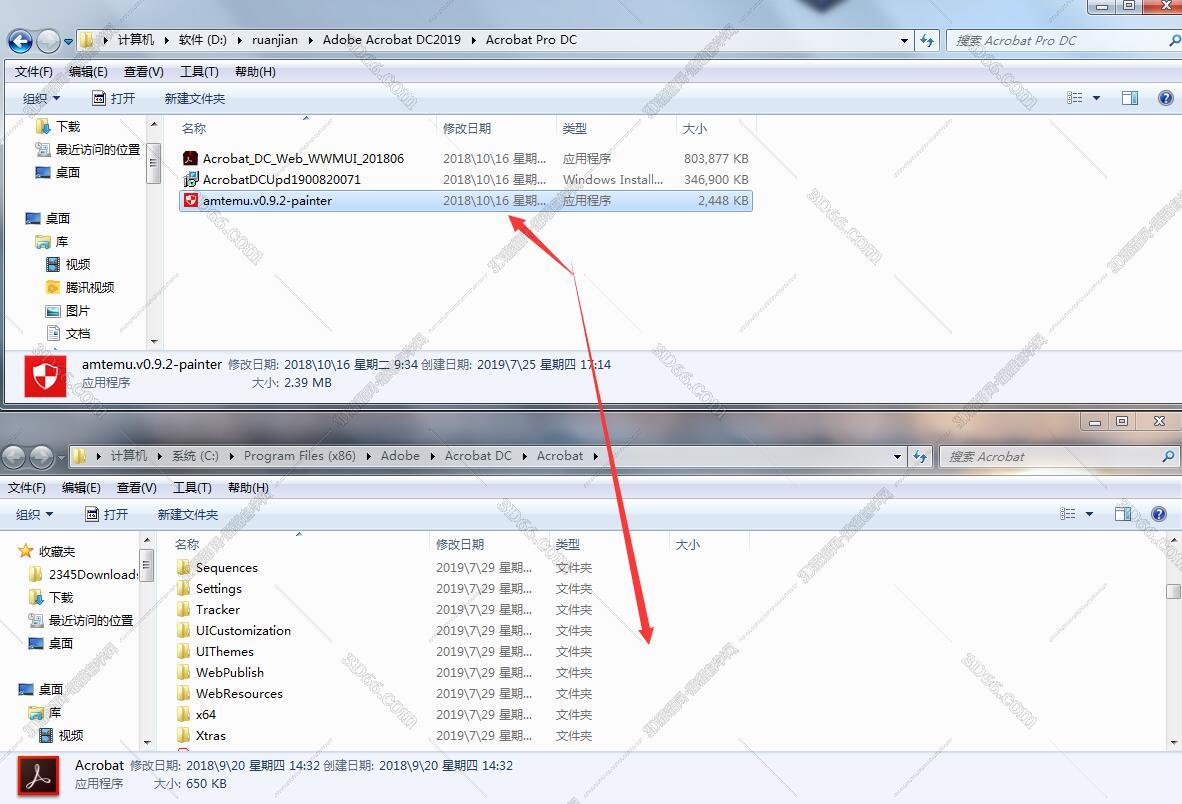1182x804 pixels.
Task: Click refresh icon in lower window address bar
Action: pos(920,457)
